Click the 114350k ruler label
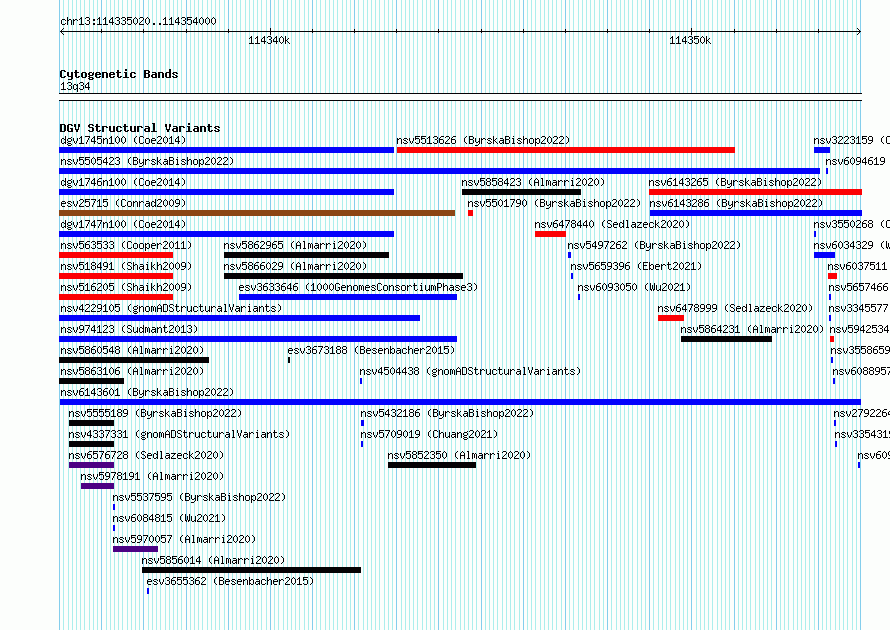The height and width of the screenshot is (630, 890). pyautogui.click(x=690, y=40)
